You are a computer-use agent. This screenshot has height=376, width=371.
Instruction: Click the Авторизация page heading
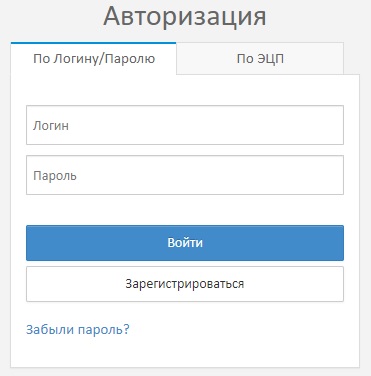[x=185, y=16]
